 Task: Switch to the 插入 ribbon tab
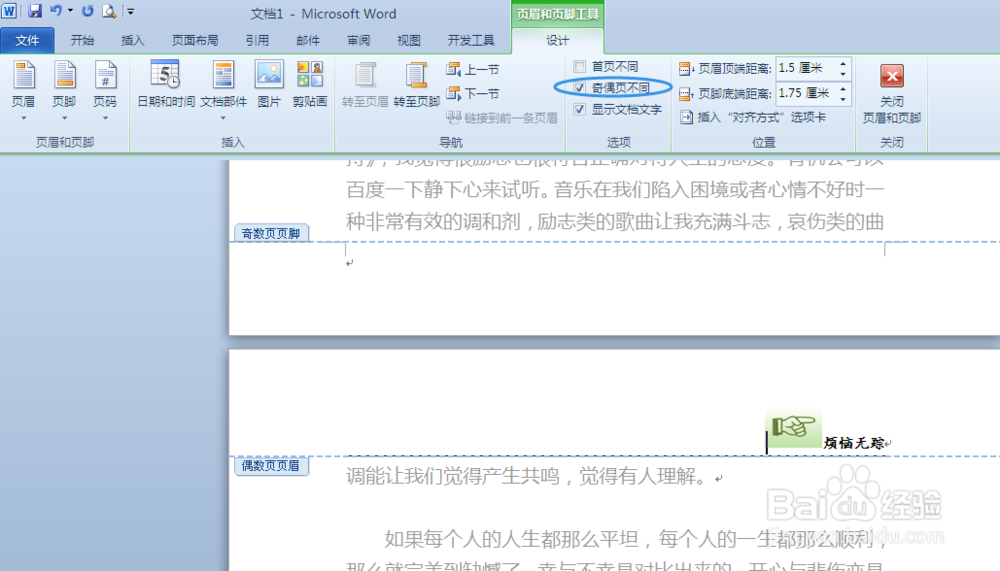[133, 40]
